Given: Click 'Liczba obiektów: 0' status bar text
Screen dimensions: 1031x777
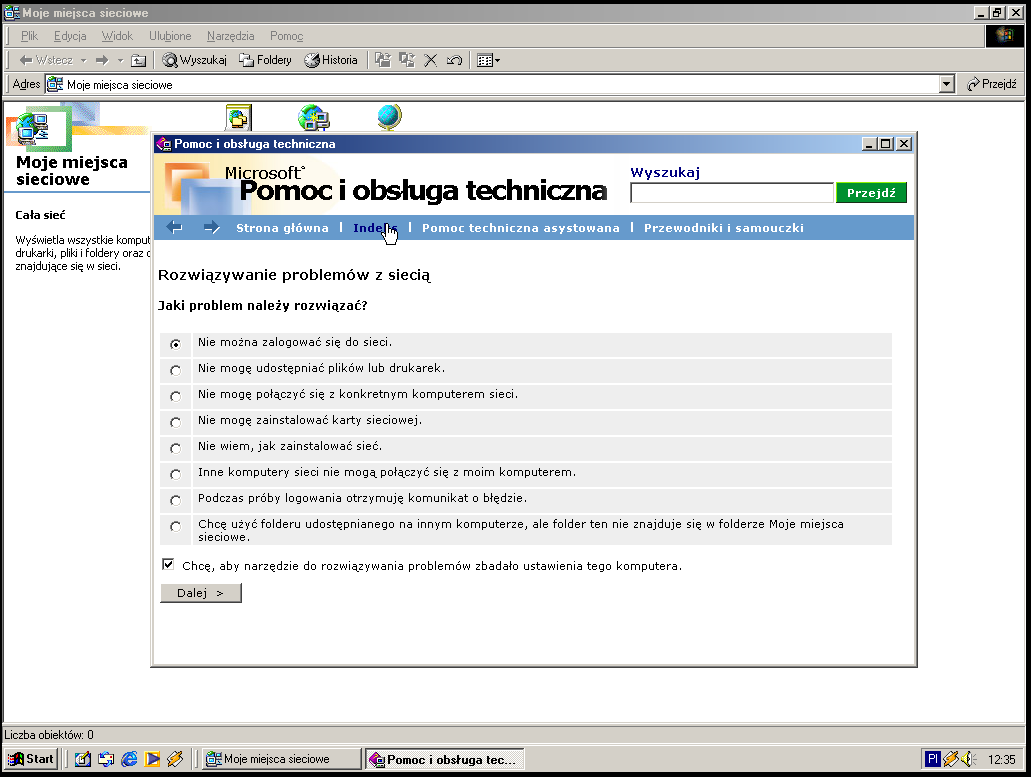Looking at the screenshot, I should point(49,735).
